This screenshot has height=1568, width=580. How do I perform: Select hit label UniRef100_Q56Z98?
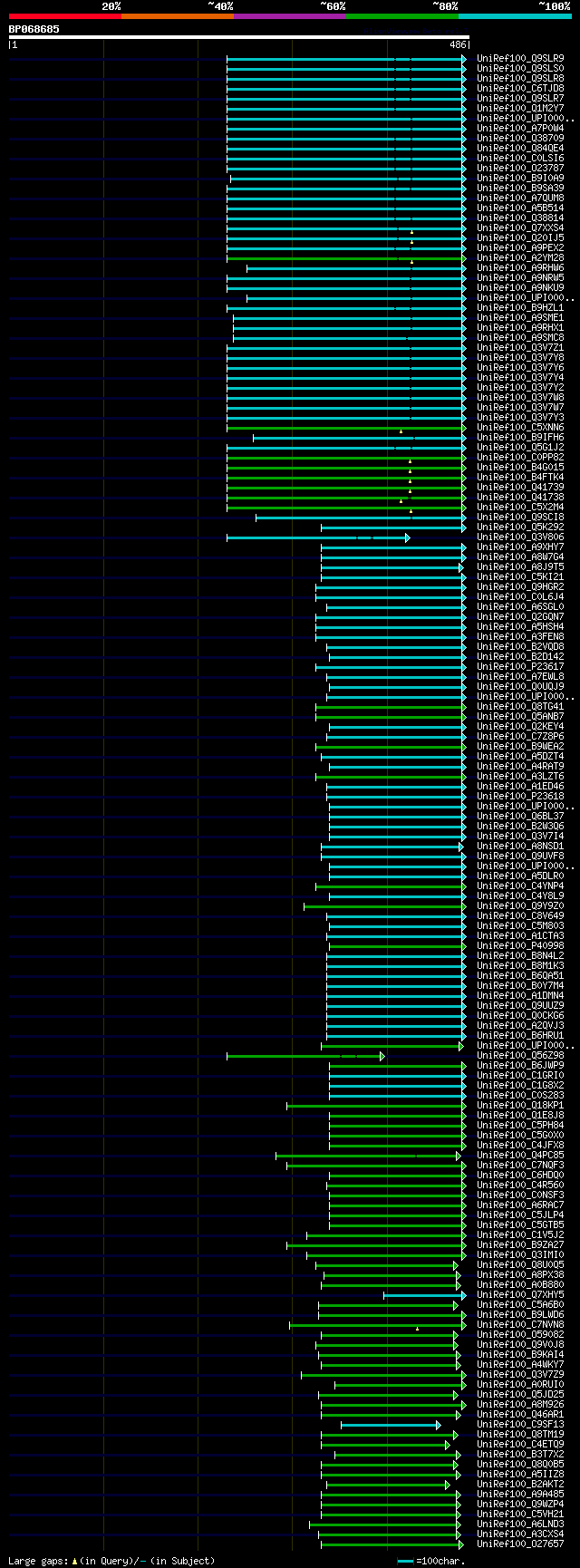(x=520, y=1056)
